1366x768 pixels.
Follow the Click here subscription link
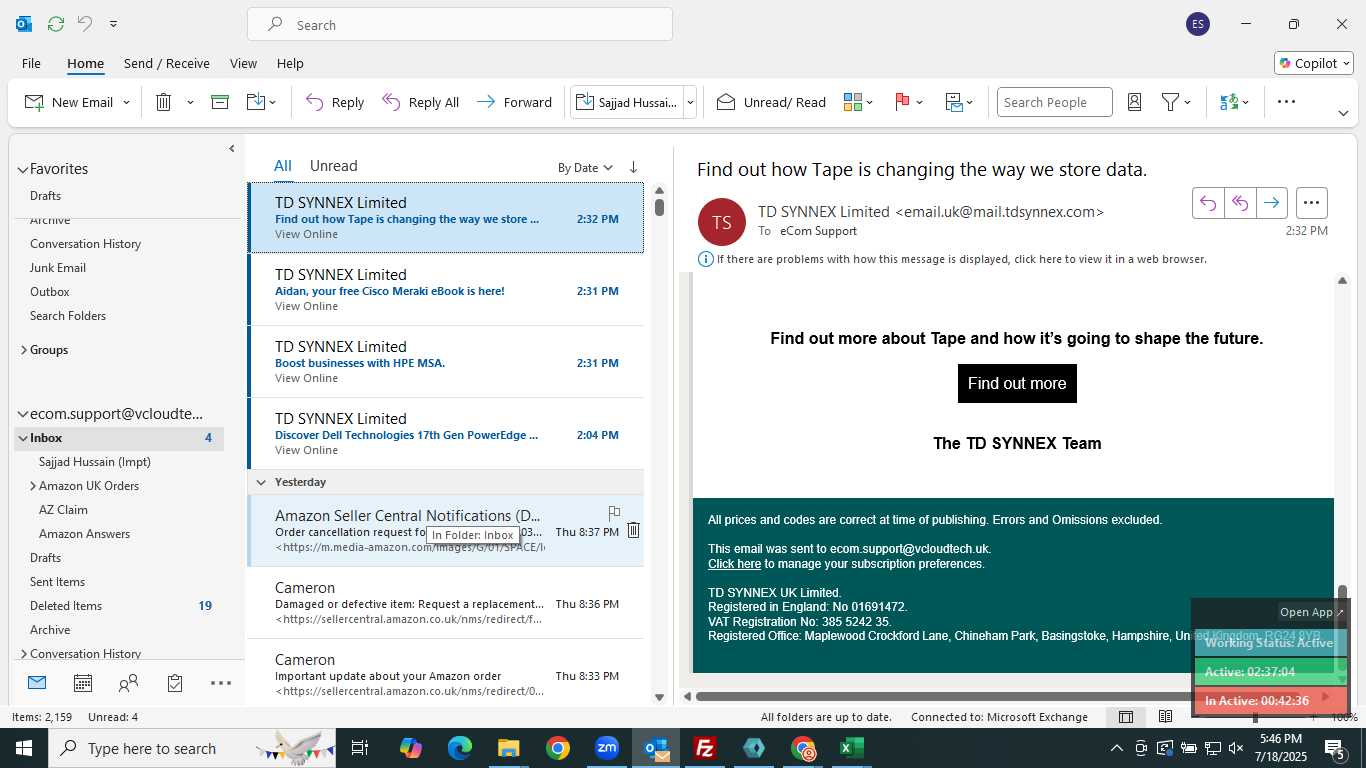(x=735, y=564)
